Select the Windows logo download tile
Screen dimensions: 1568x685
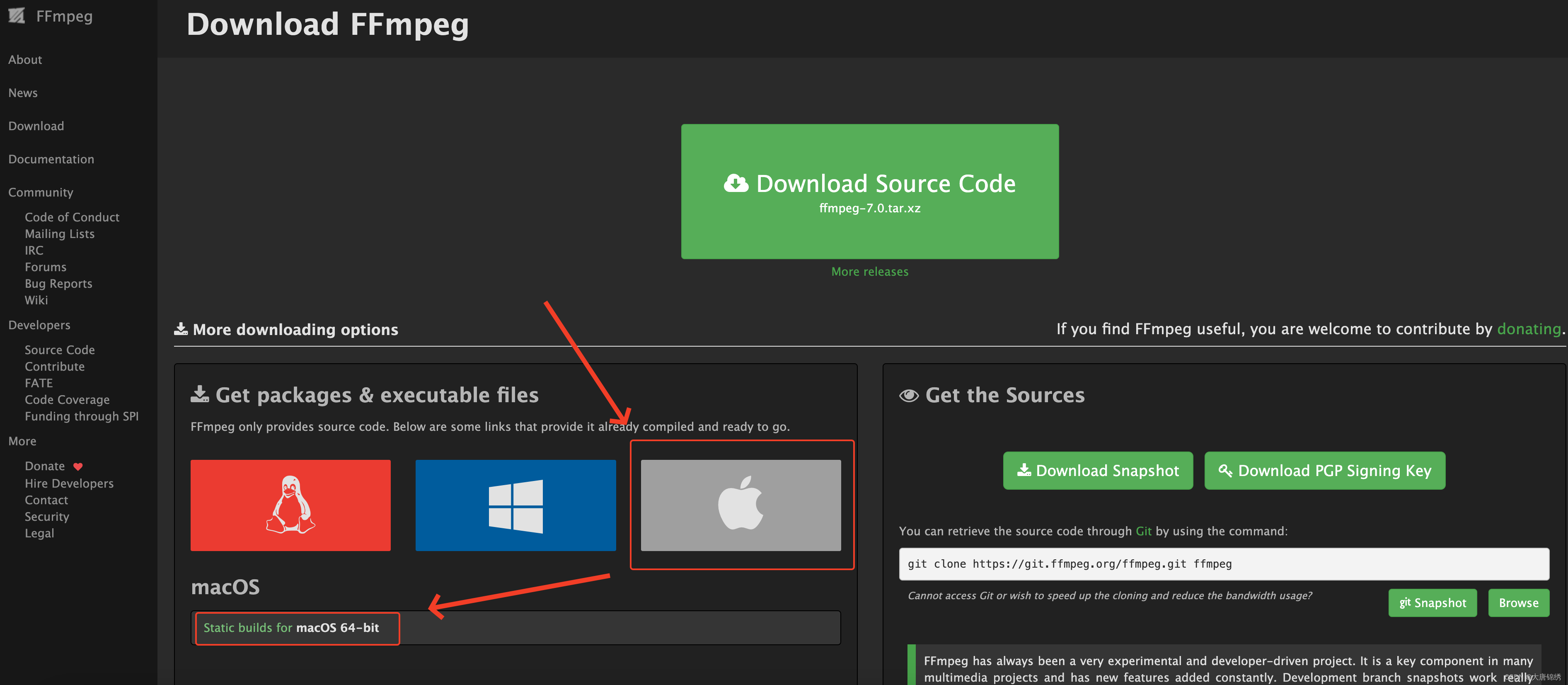pyautogui.click(x=515, y=505)
